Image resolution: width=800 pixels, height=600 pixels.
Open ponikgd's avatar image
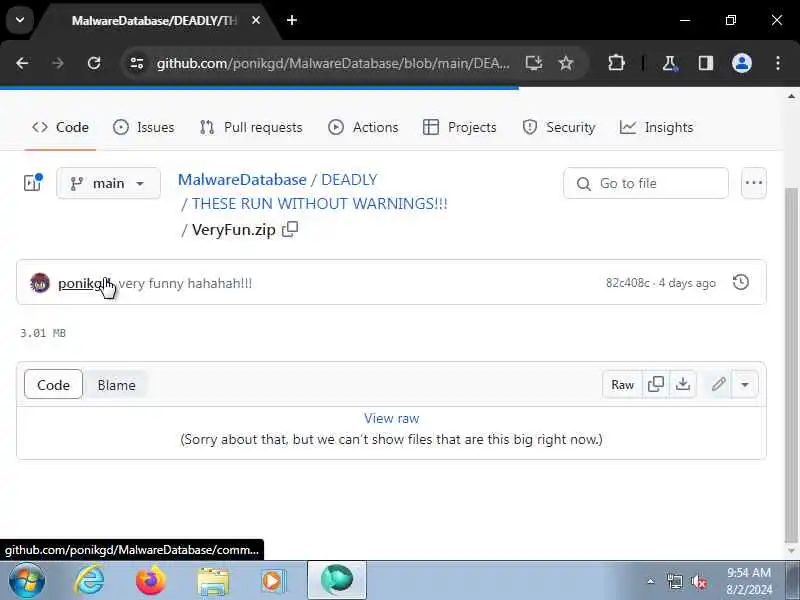pos(40,283)
